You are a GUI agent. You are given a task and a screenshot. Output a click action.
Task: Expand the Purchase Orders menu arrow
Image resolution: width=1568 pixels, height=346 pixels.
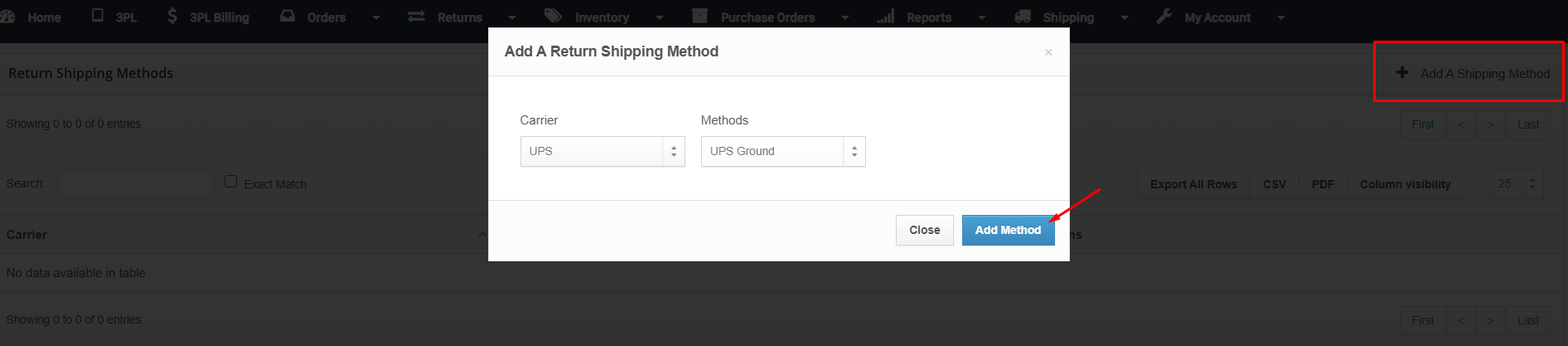pos(845,17)
